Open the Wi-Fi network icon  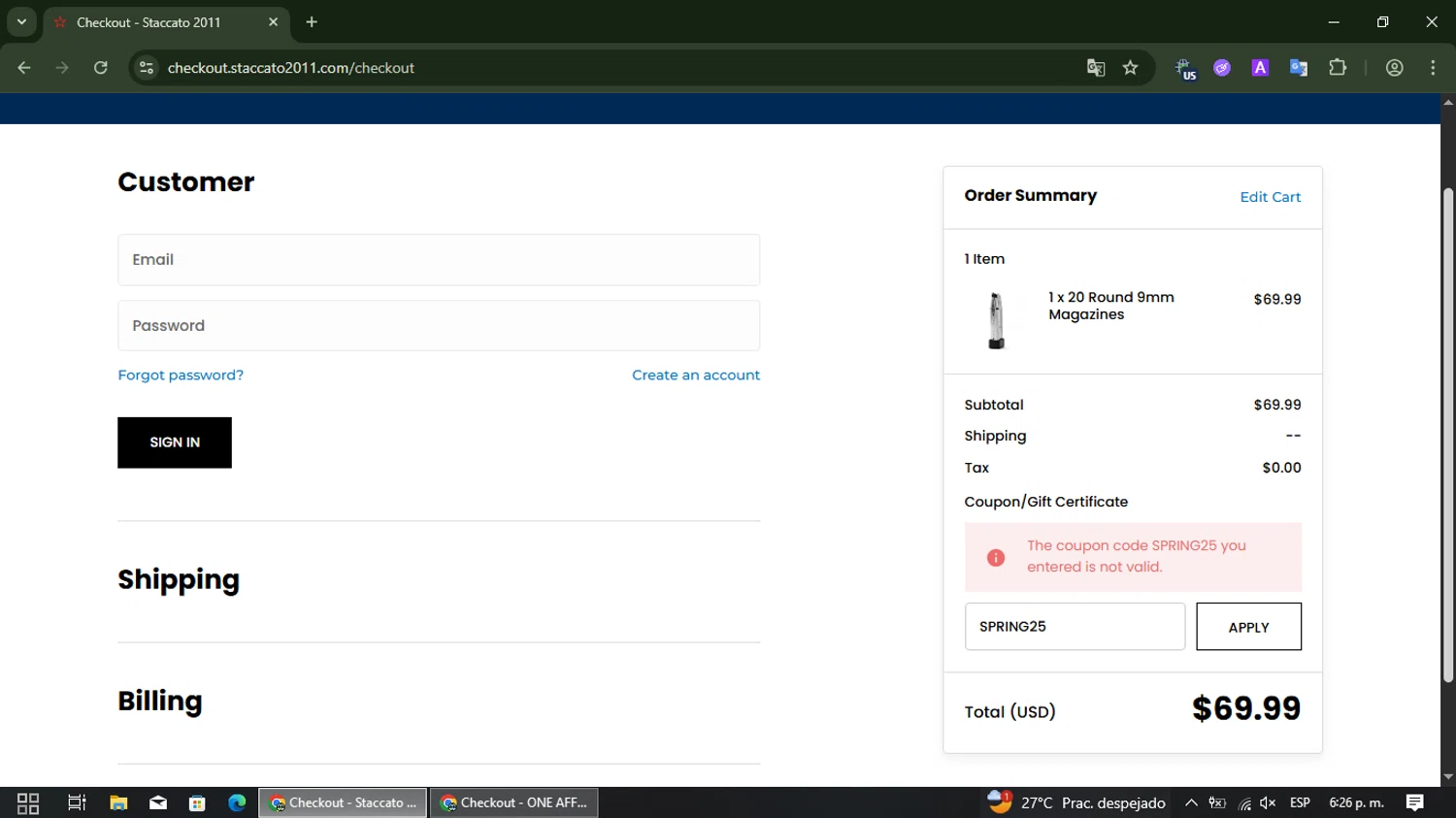(1243, 802)
